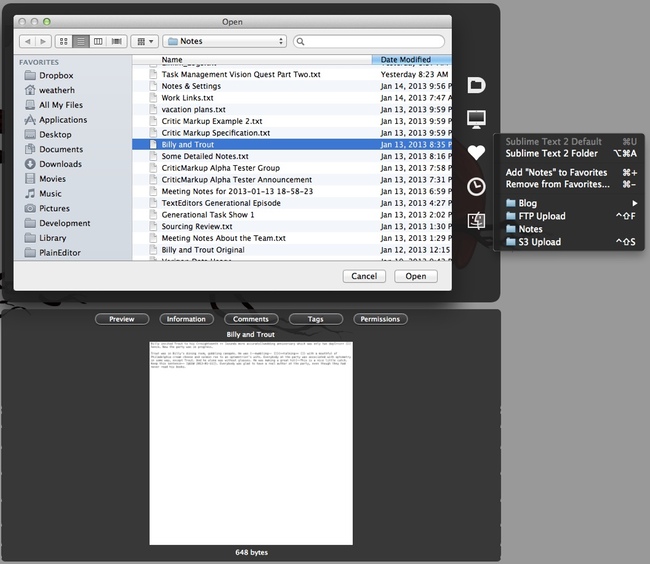Select Critic Markup Specification.txt
Viewport: 650px width, 564px height.
292,133
